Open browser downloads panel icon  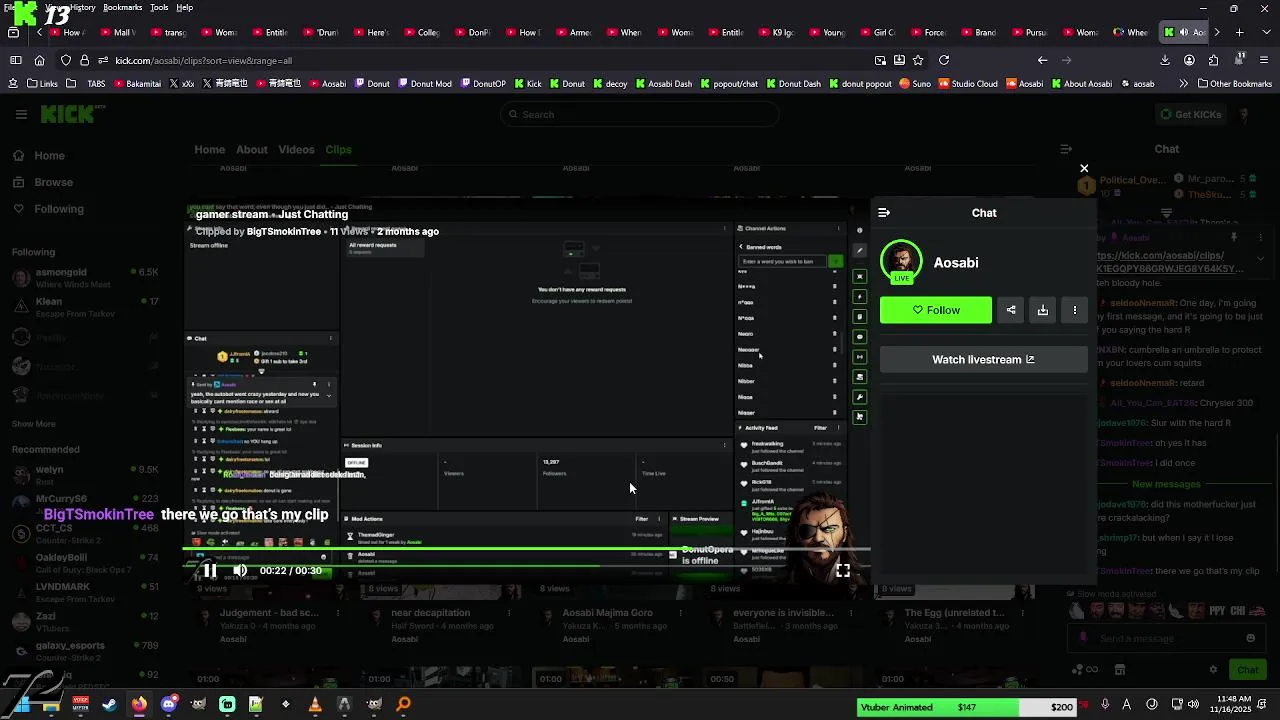pyautogui.click(x=1165, y=60)
